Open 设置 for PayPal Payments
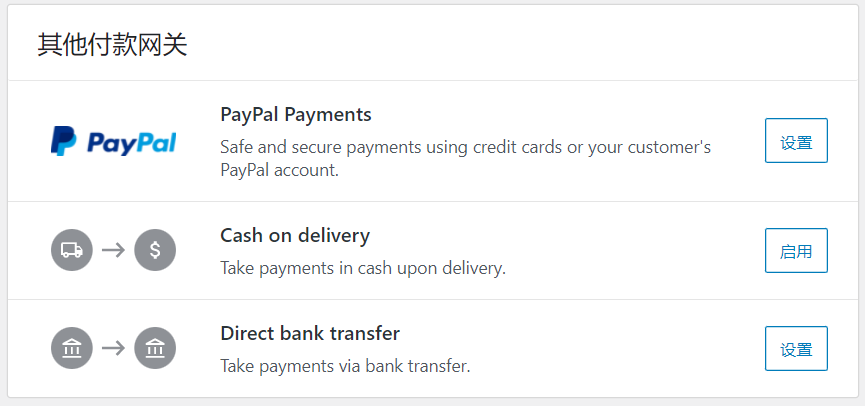 click(796, 141)
